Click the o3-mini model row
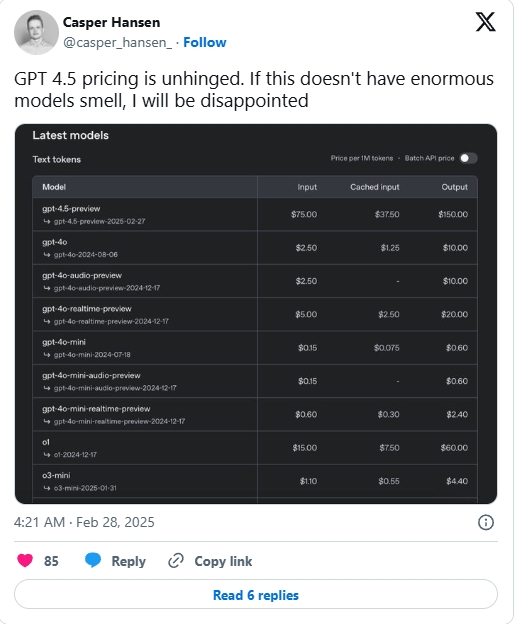The width and height of the screenshot is (514, 624). pos(255,481)
